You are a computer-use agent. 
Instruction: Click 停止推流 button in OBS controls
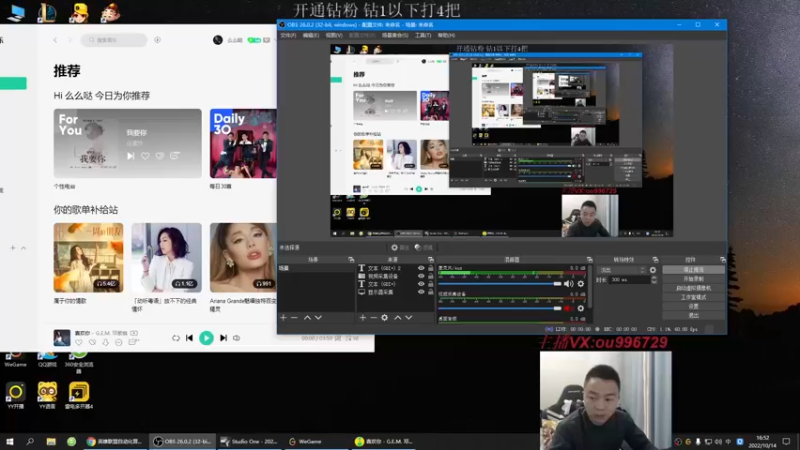click(693, 269)
